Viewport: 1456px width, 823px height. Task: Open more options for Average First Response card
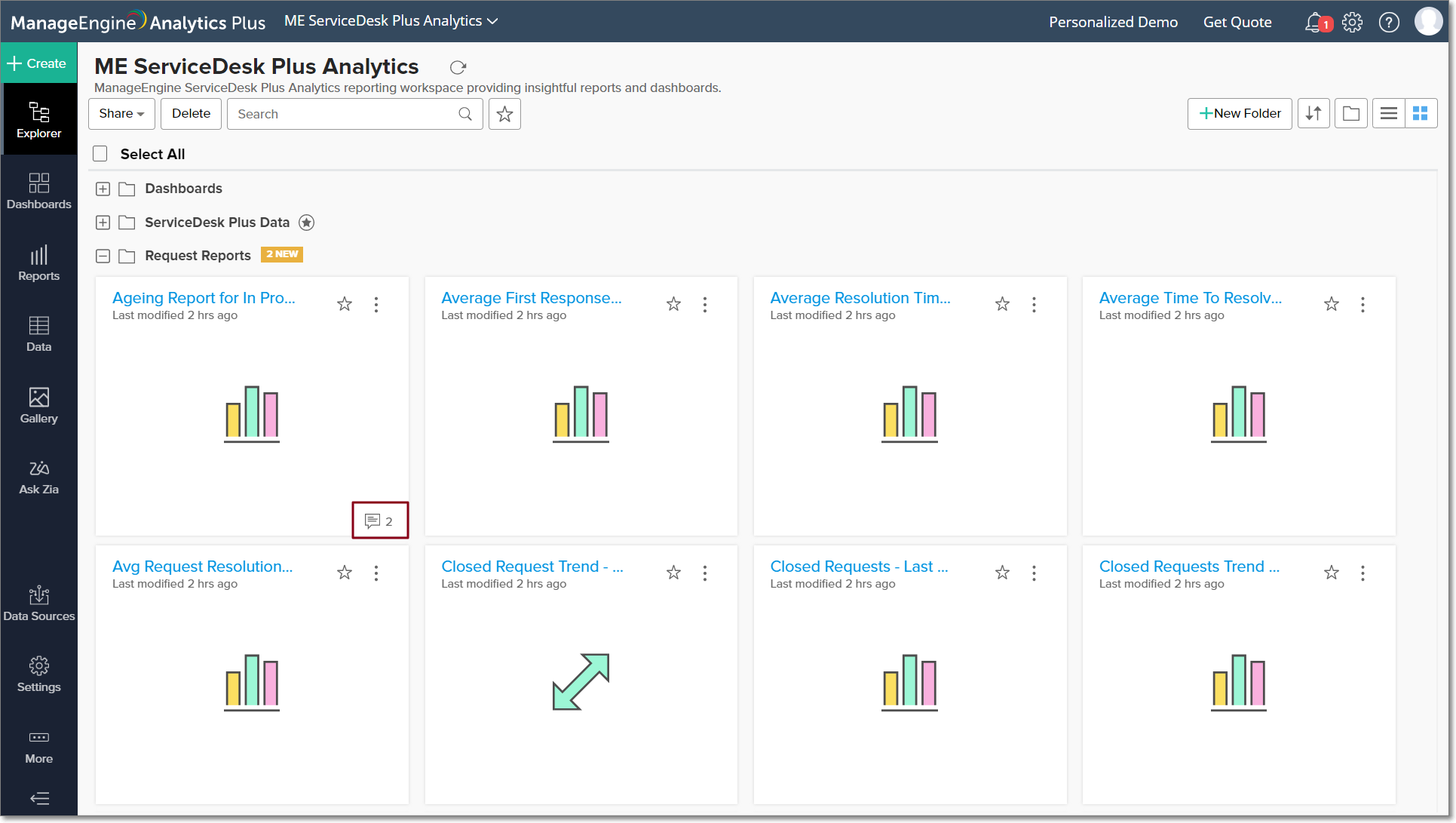[x=705, y=305]
